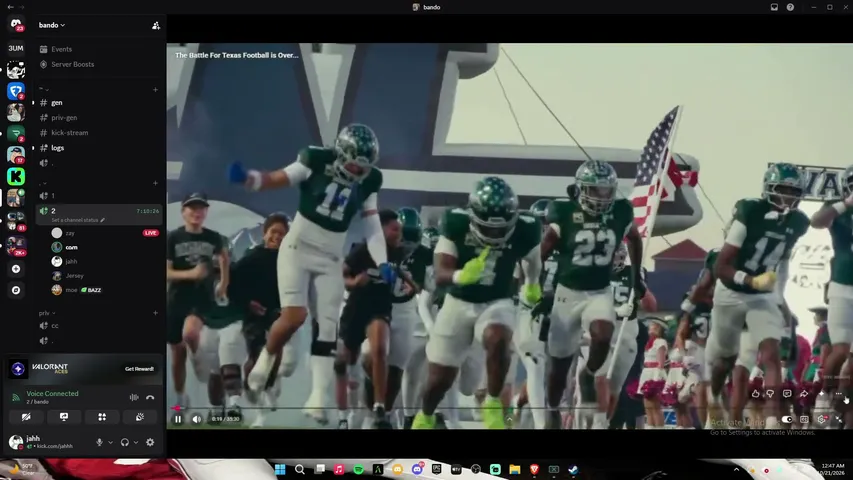Open Steam from the taskbar

coord(573,469)
